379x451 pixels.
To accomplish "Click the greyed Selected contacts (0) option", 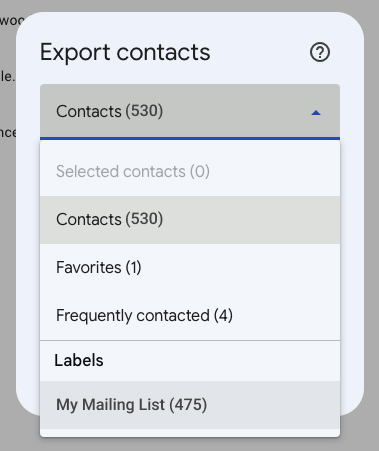I will [x=190, y=172].
